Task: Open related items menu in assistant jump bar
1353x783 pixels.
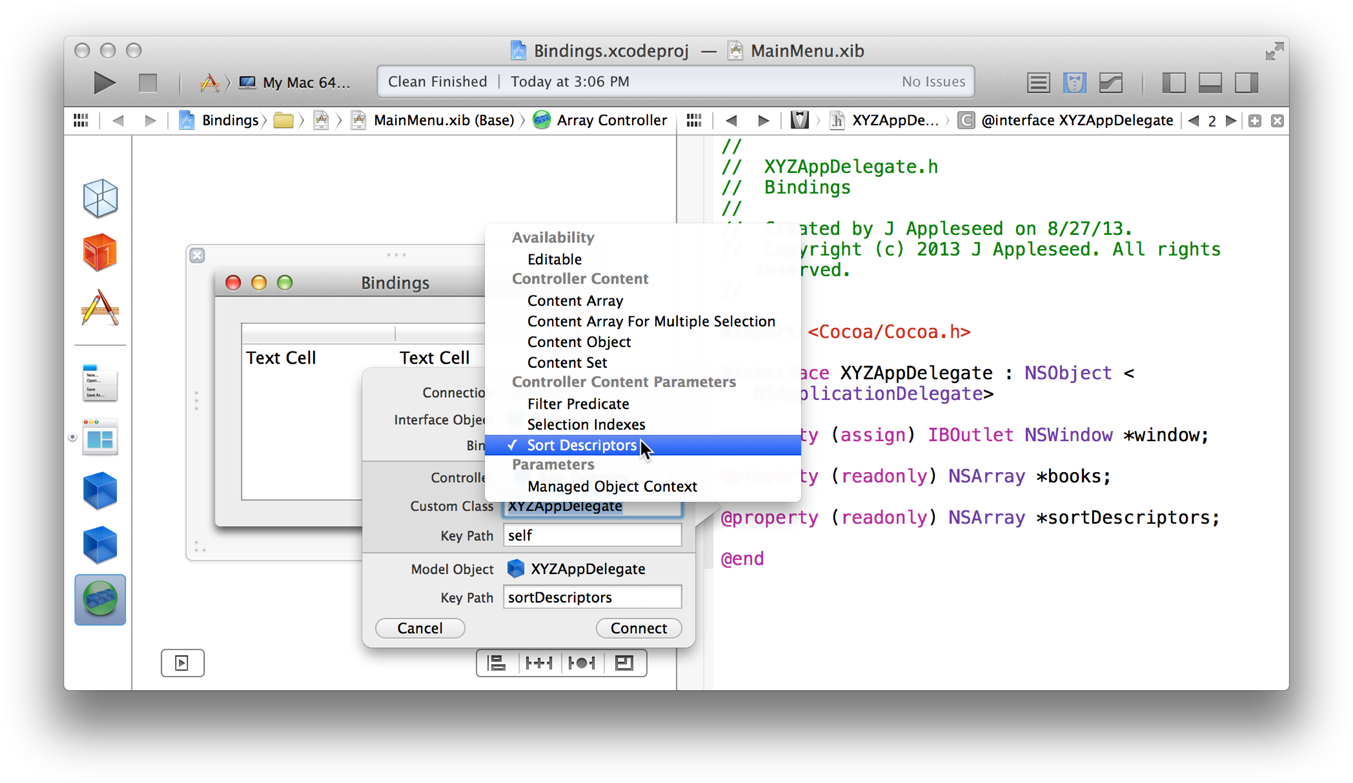Action: (x=694, y=120)
